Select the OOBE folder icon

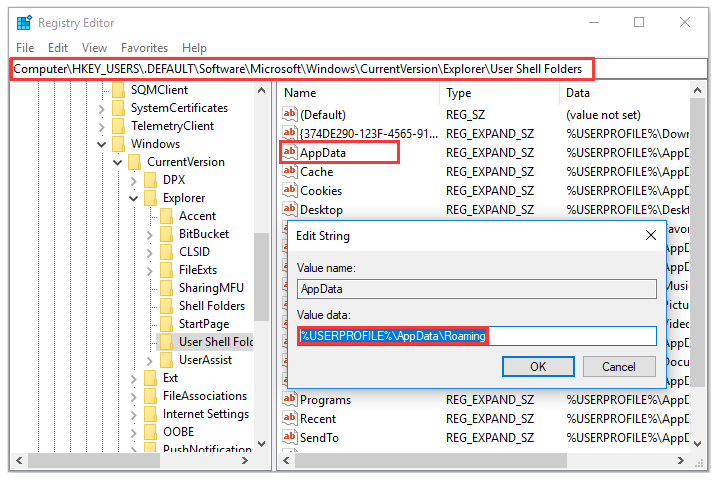[151, 432]
